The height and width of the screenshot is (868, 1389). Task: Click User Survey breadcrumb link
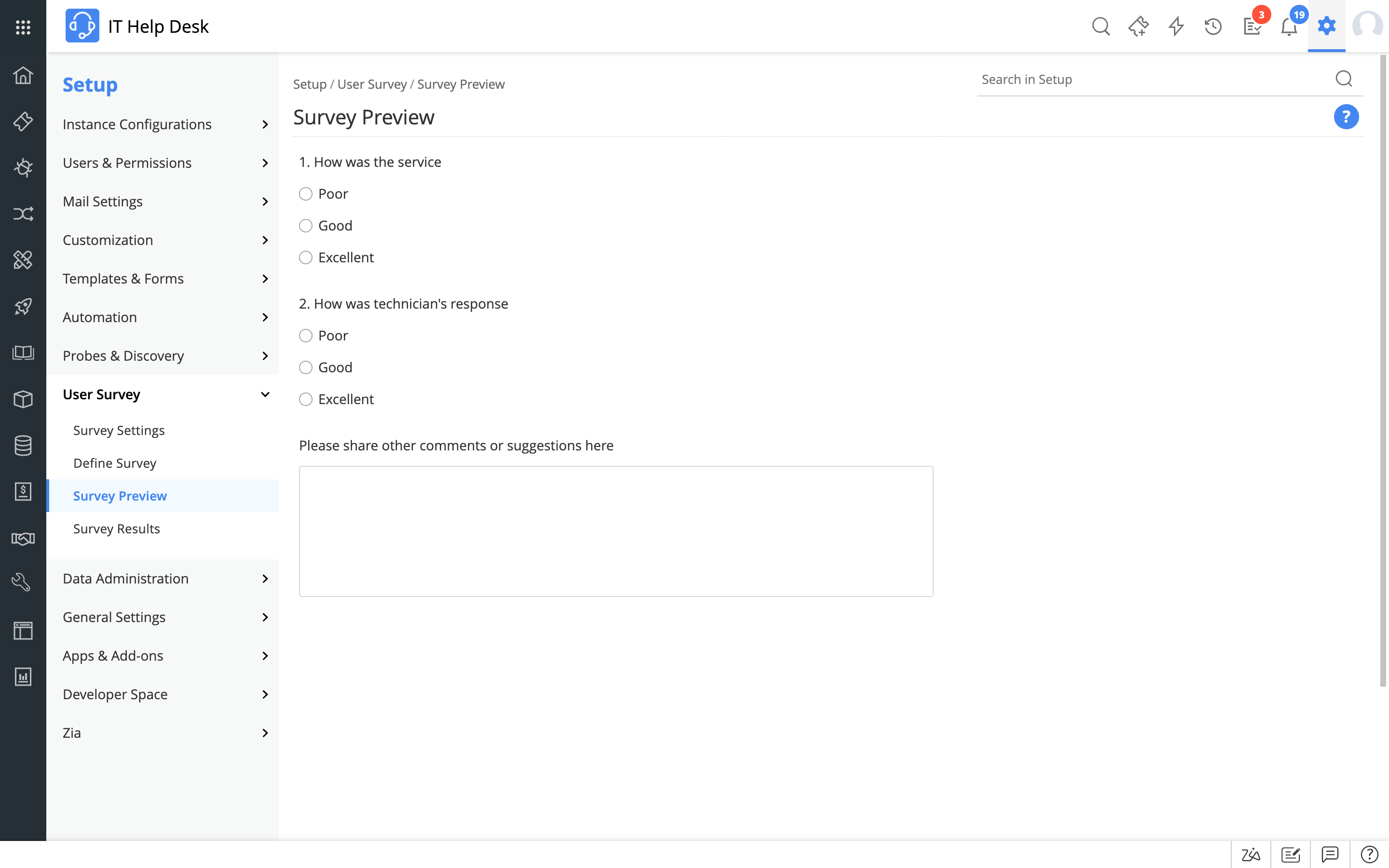pyautogui.click(x=372, y=84)
